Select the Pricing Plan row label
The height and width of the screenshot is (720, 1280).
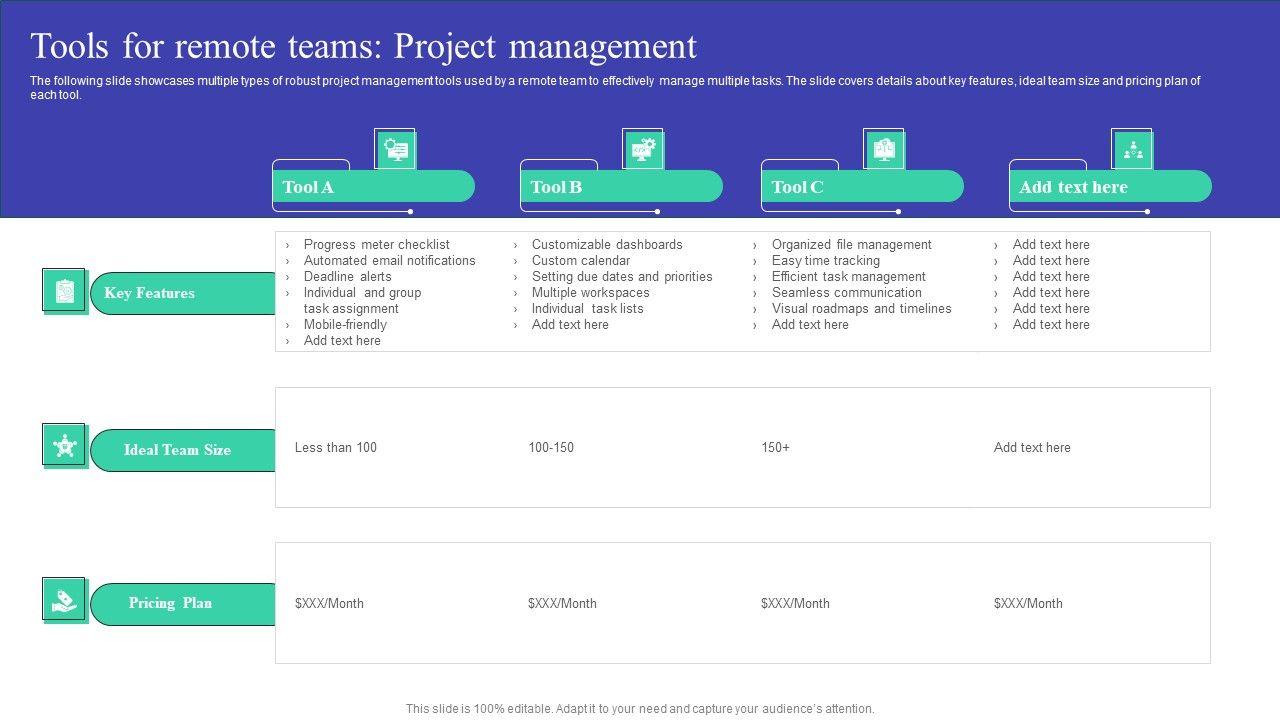170,603
